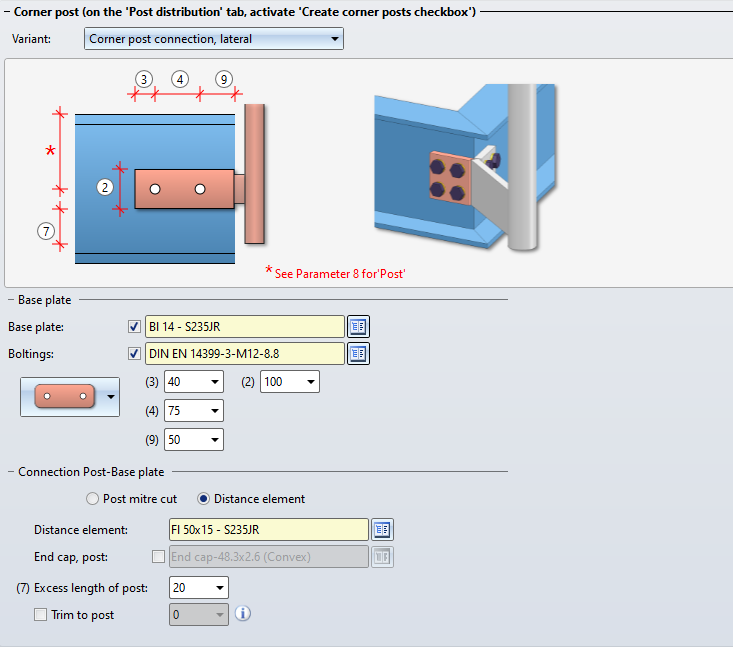Click the '(7) Excess length of post:' label
This screenshot has width=733, height=647.
pos(82,588)
